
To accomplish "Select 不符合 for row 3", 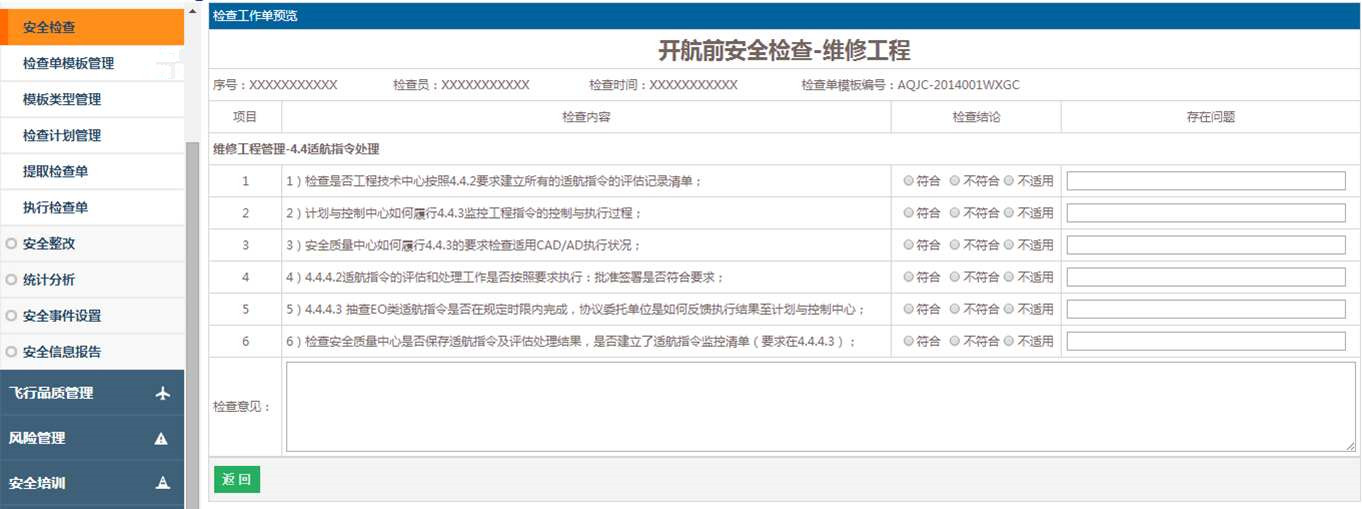I will [x=954, y=245].
